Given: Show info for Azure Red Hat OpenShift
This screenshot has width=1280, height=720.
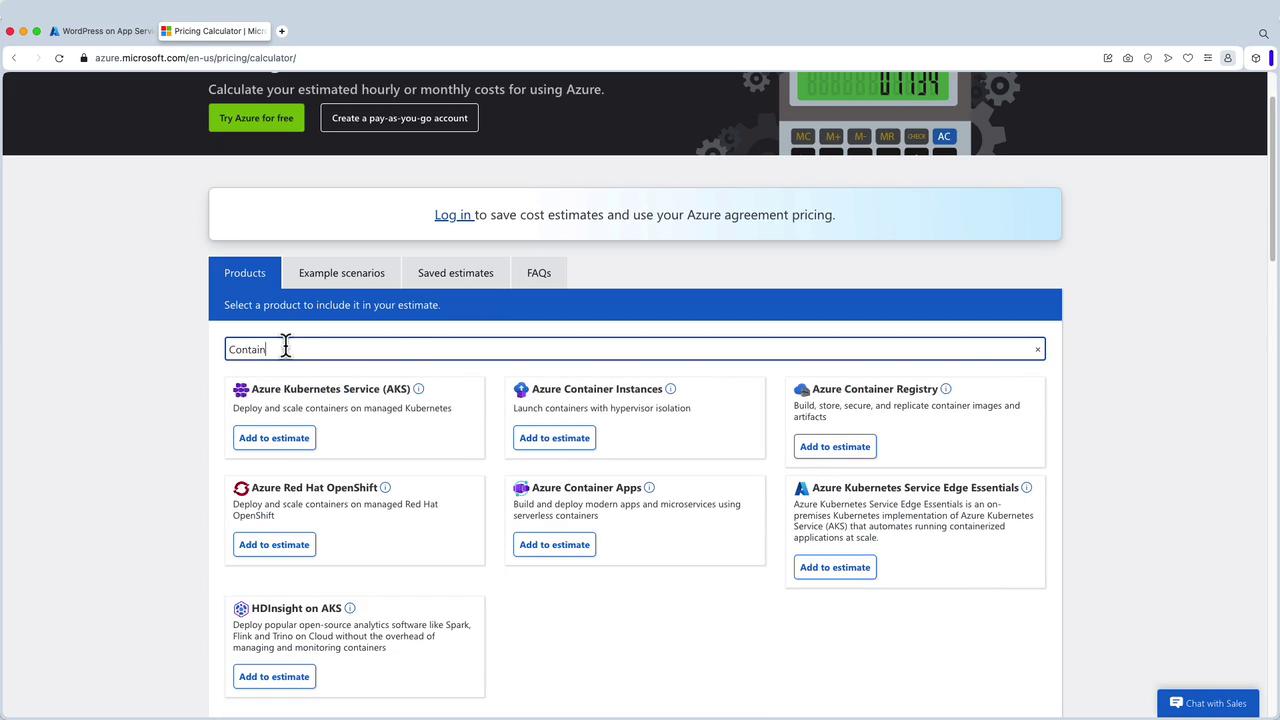Looking at the screenshot, I should (385, 488).
